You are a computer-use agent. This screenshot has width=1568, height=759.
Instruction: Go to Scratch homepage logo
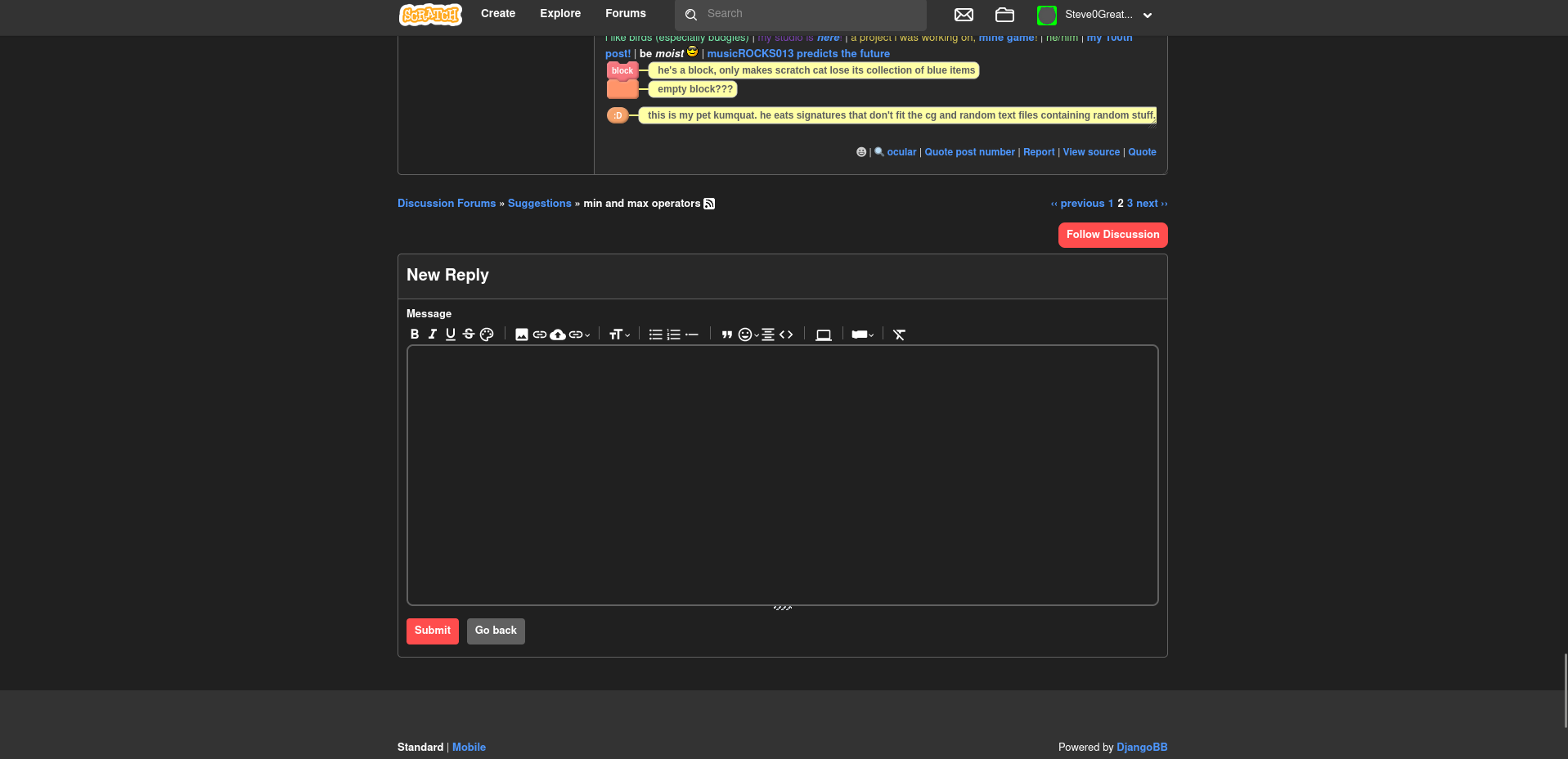tap(430, 15)
